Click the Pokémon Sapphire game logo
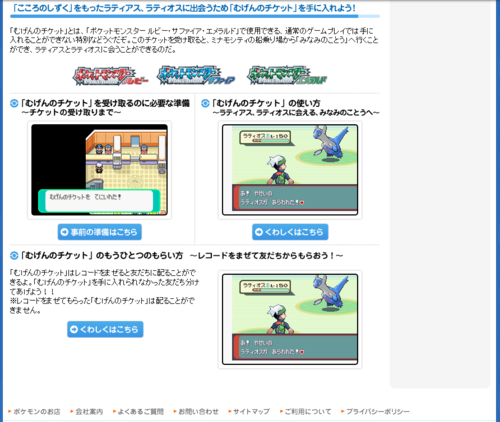 coord(196,75)
